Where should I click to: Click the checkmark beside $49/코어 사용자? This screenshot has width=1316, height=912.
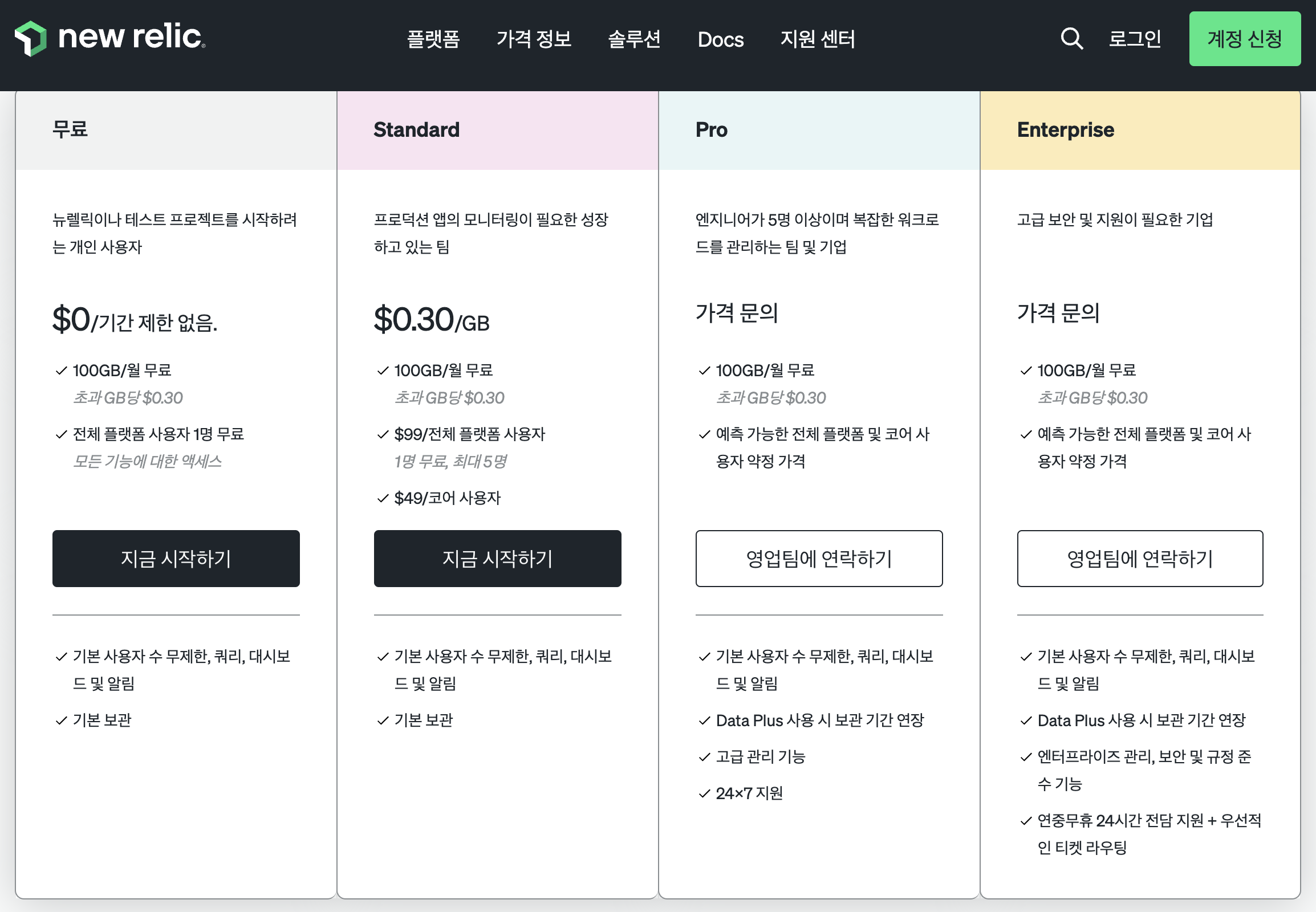pyautogui.click(x=383, y=499)
